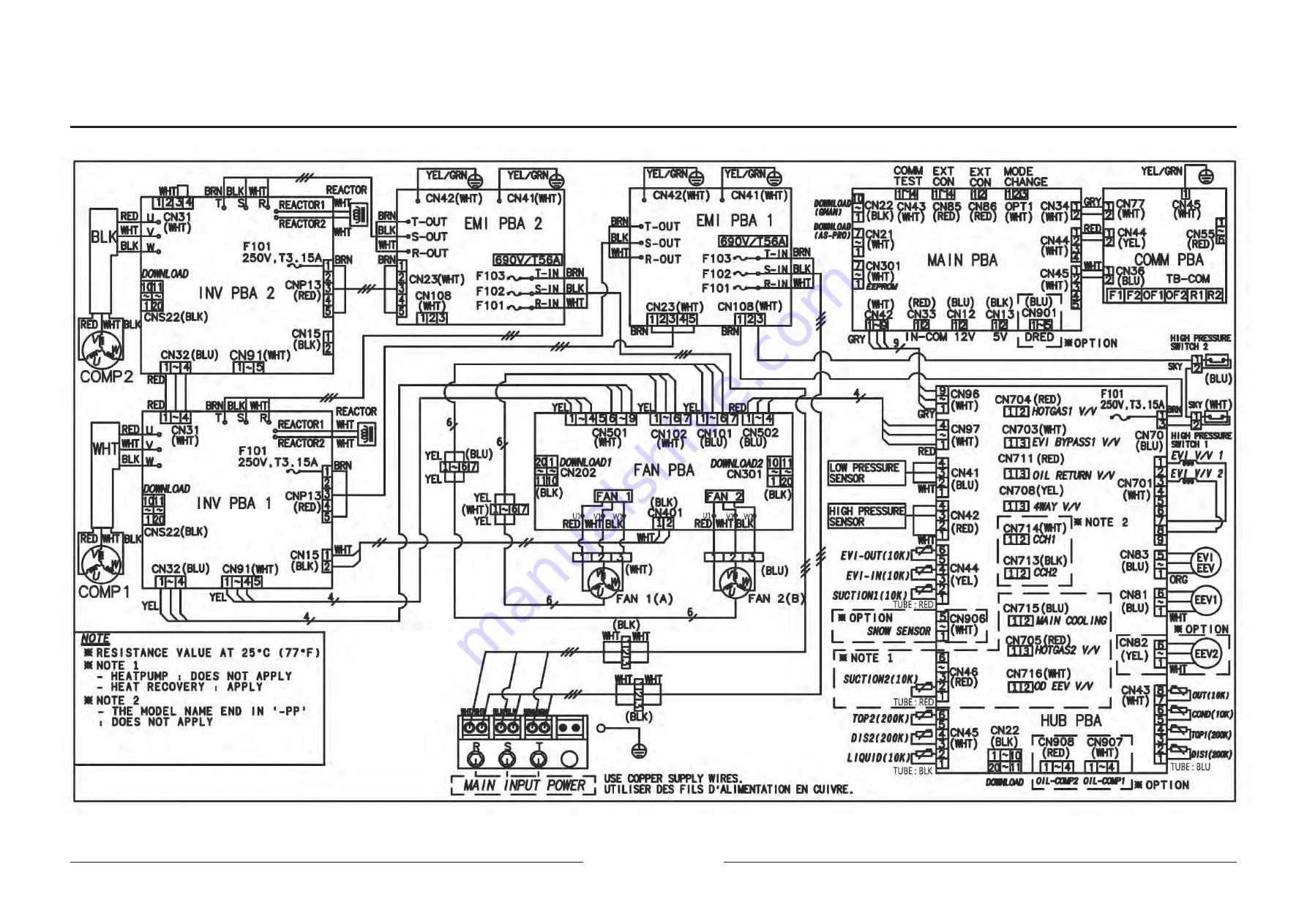The height and width of the screenshot is (924, 1307).
Task: Click the MAIN INPUT POWER label
Action: point(525,786)
